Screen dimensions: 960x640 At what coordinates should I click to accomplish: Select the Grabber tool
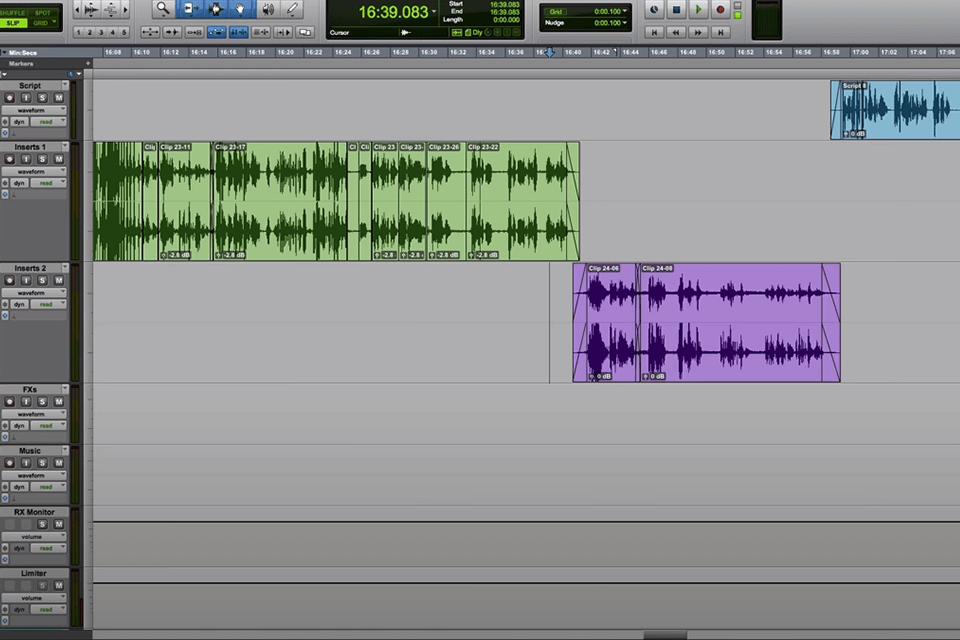[x=241, y=8]
